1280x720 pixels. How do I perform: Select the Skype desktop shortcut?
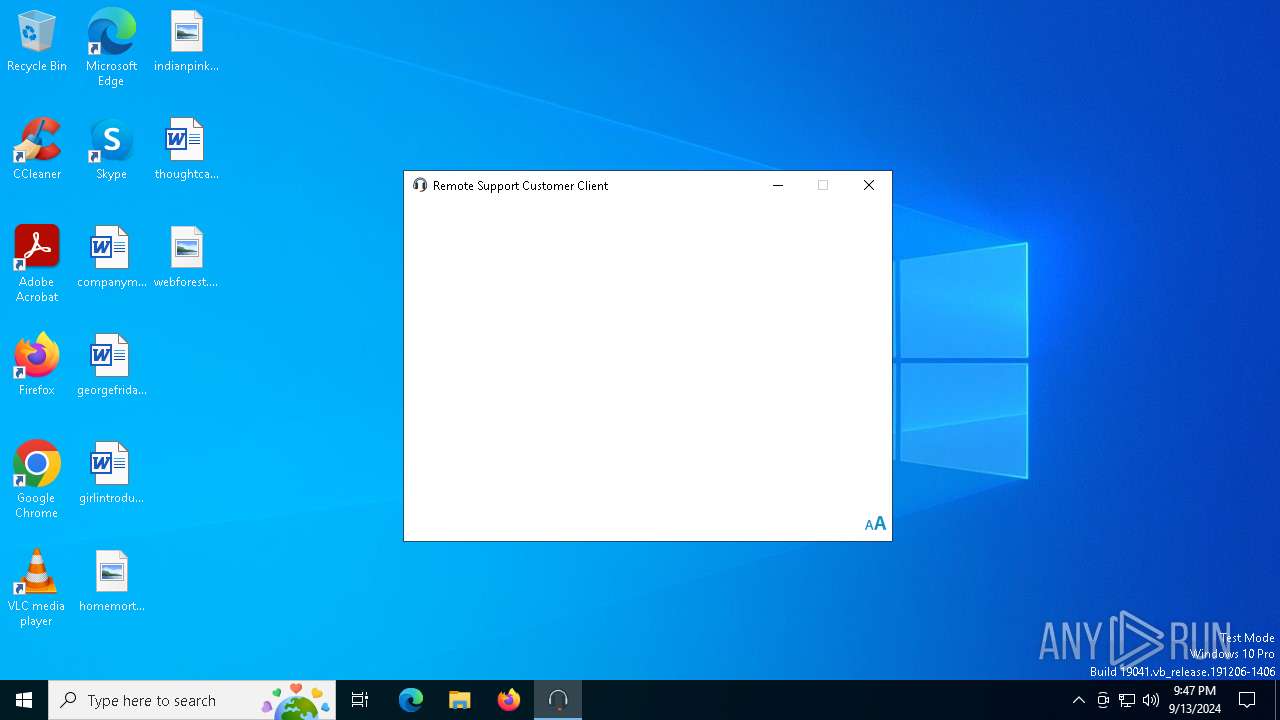click(x=111, y=150)
